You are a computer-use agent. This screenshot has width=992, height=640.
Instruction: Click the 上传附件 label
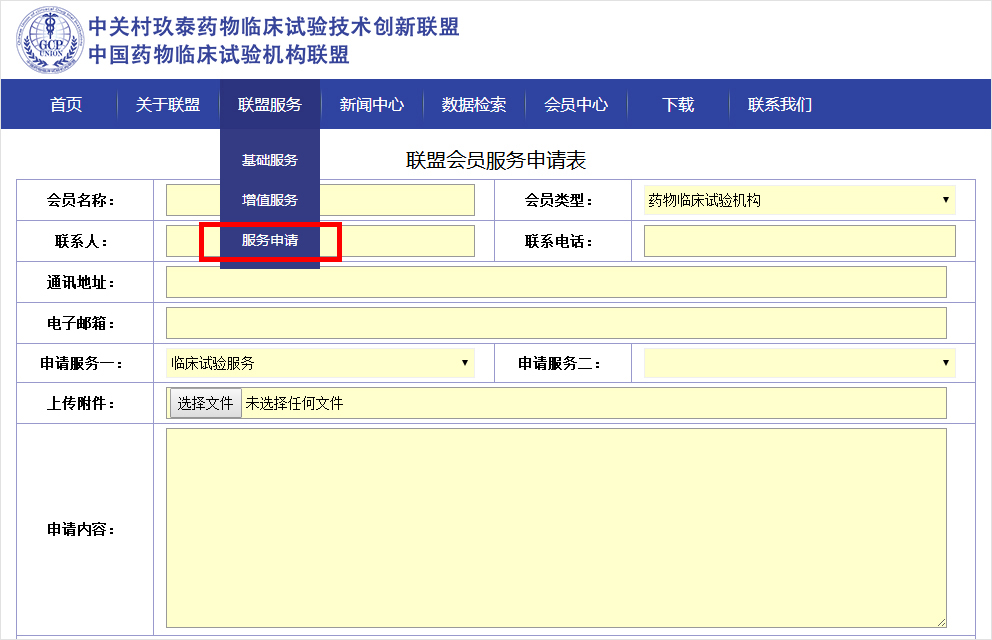(x=80, y=403)
